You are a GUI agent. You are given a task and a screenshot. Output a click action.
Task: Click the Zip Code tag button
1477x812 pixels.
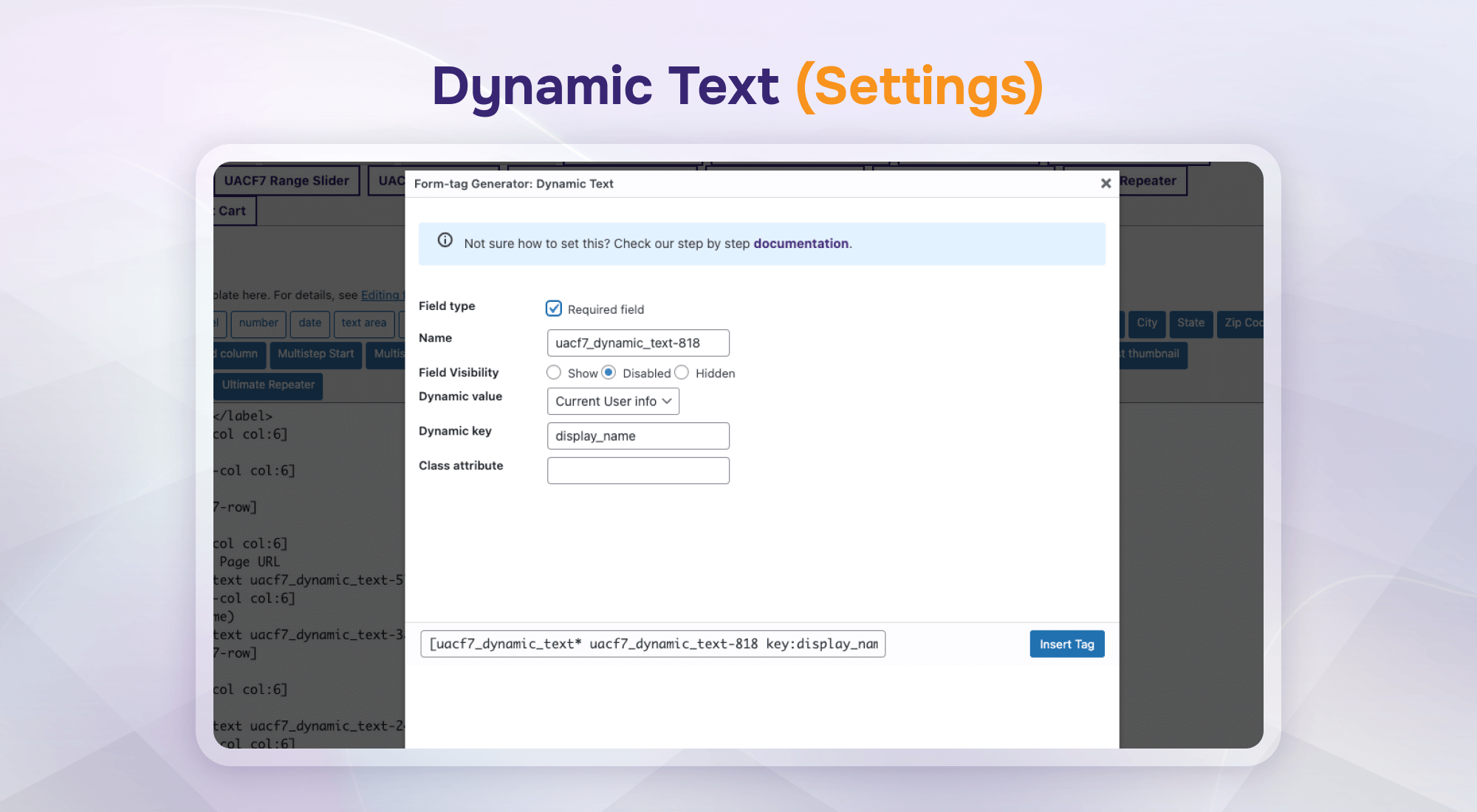click(x=1241, y=323)
